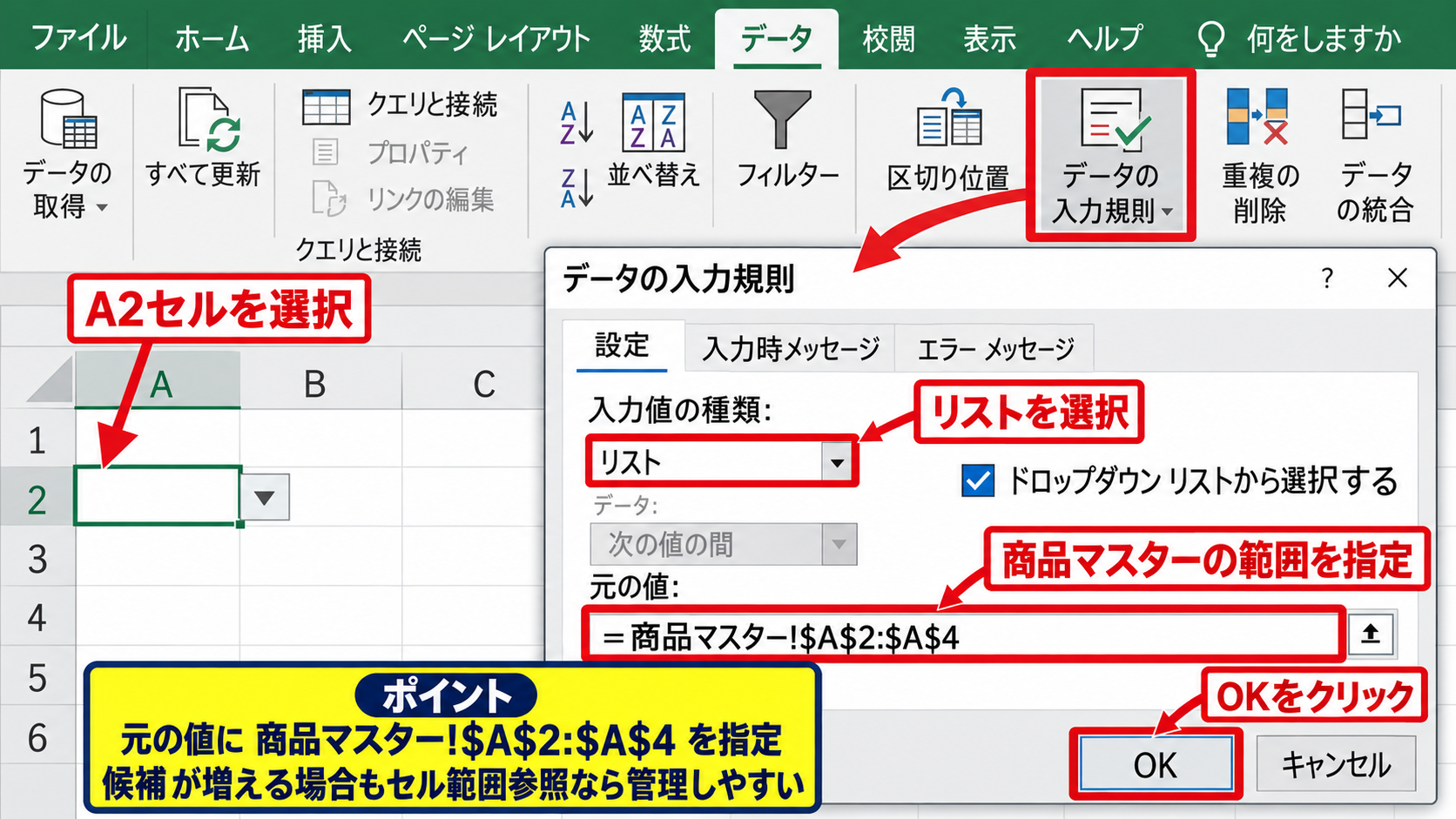This screenshot has width=1456, height=819.
Task: Click the 元の値 source input field
Action: [x=964, y=634]
